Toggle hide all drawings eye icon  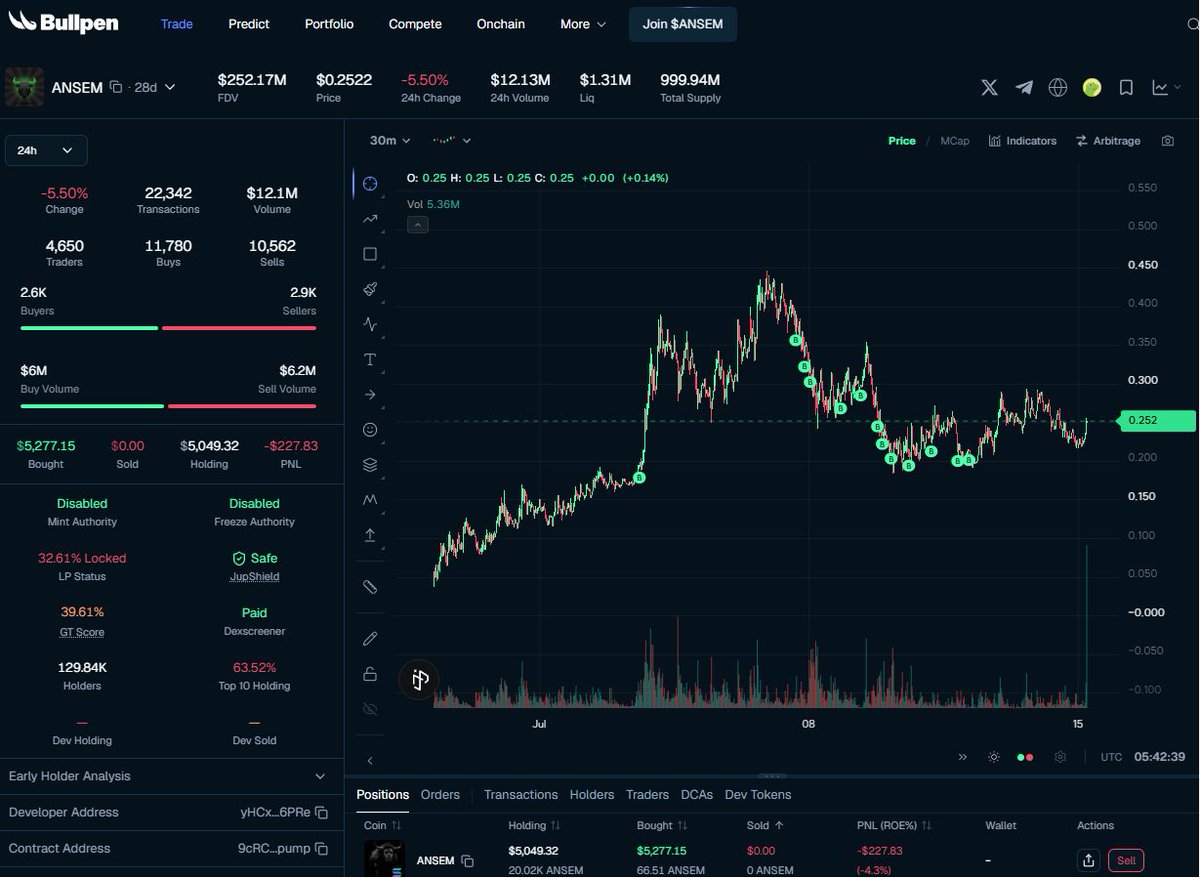coord(370,709)
